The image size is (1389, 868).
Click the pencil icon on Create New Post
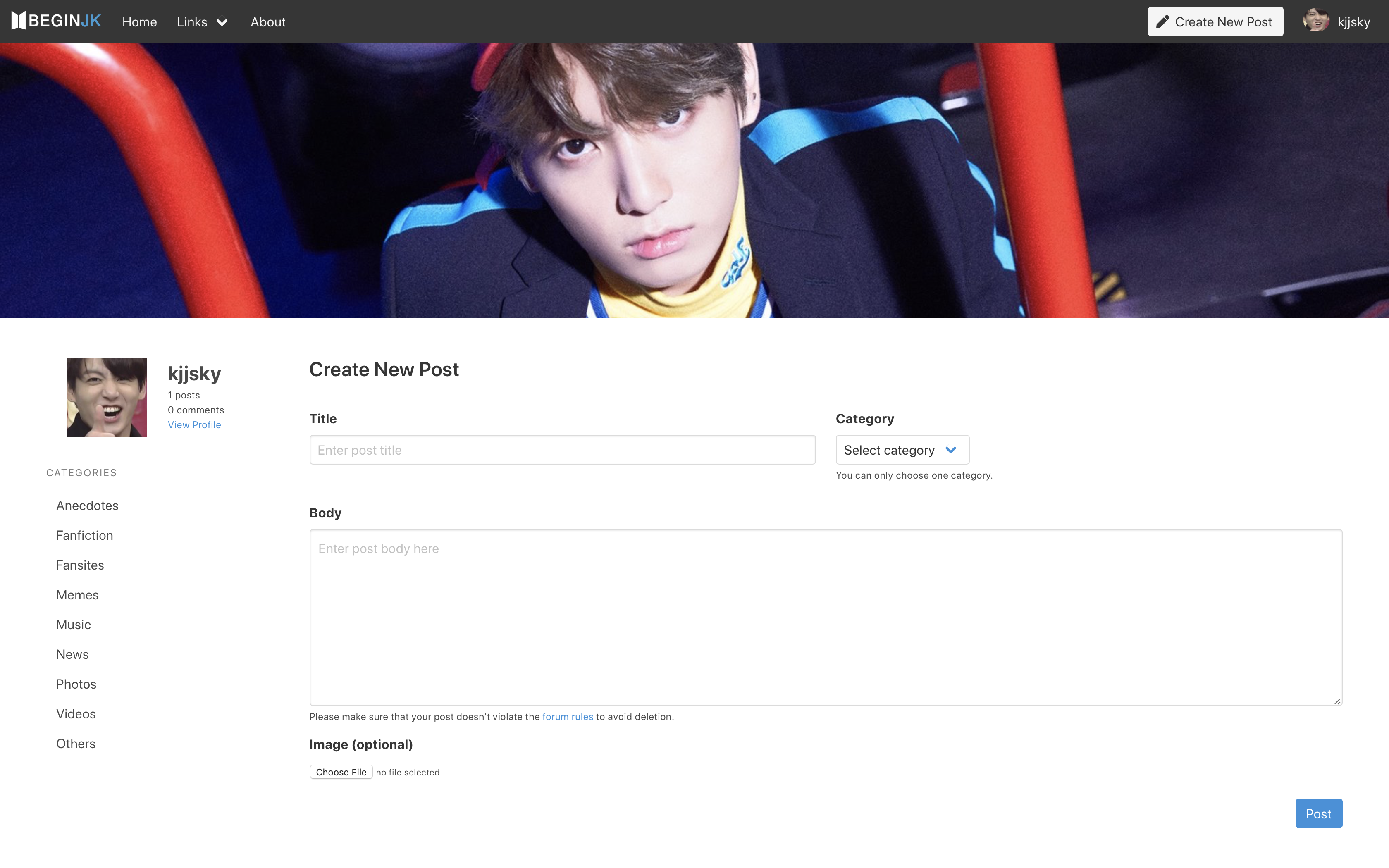point(1163,22)
